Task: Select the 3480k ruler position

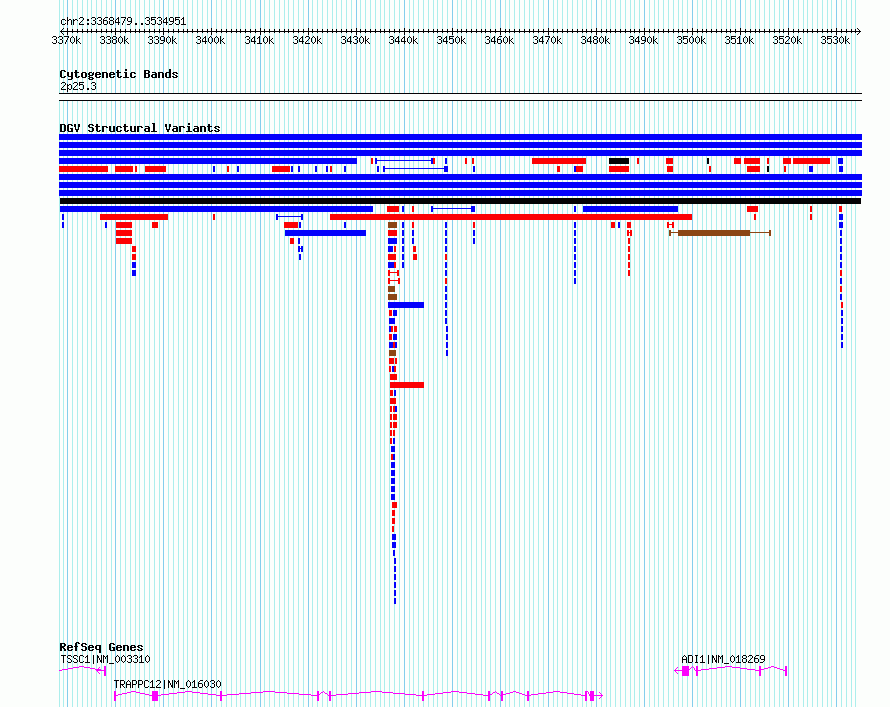Action: [x=595, y=40]
